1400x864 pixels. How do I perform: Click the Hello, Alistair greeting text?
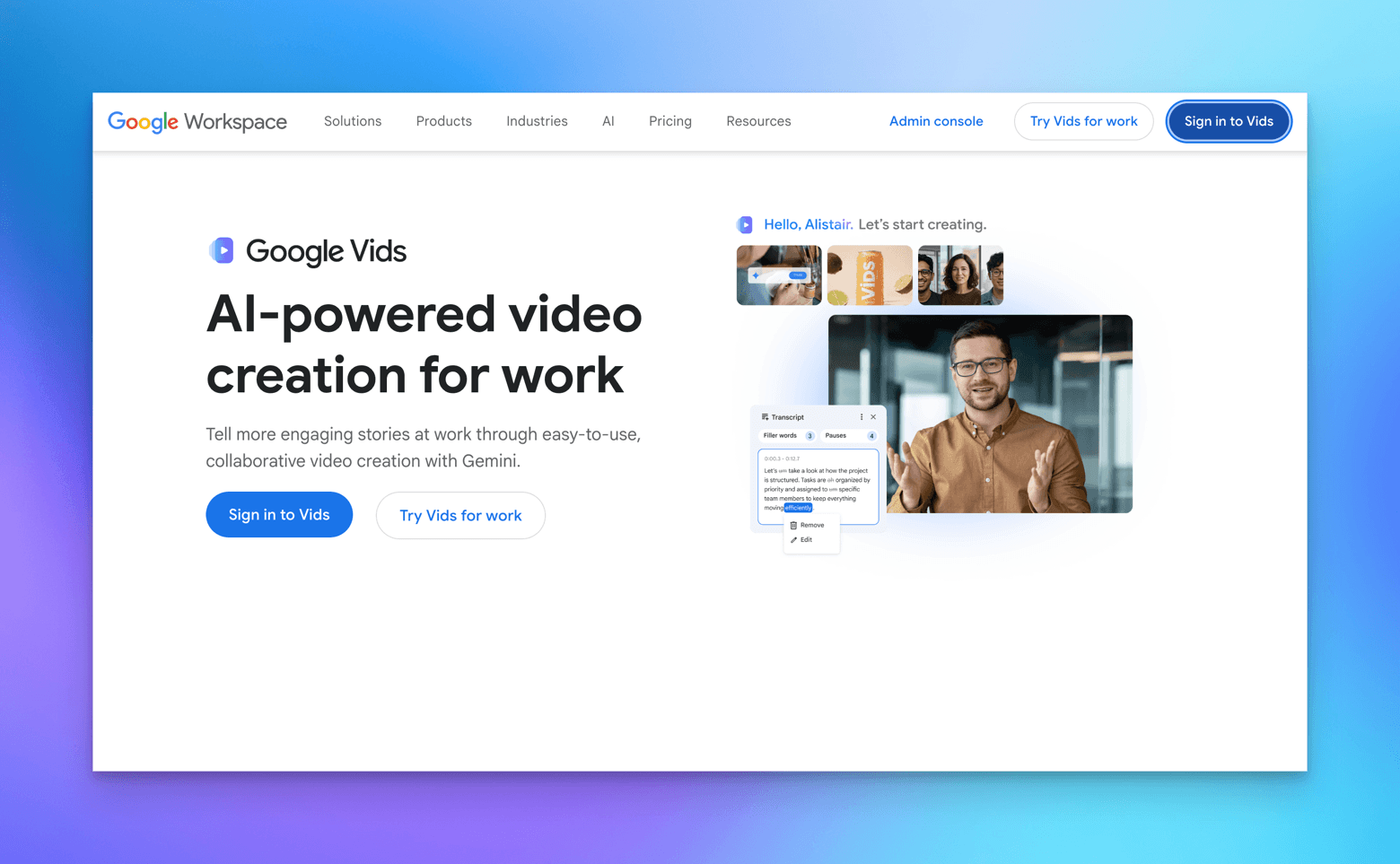click(x=808, y=224)
